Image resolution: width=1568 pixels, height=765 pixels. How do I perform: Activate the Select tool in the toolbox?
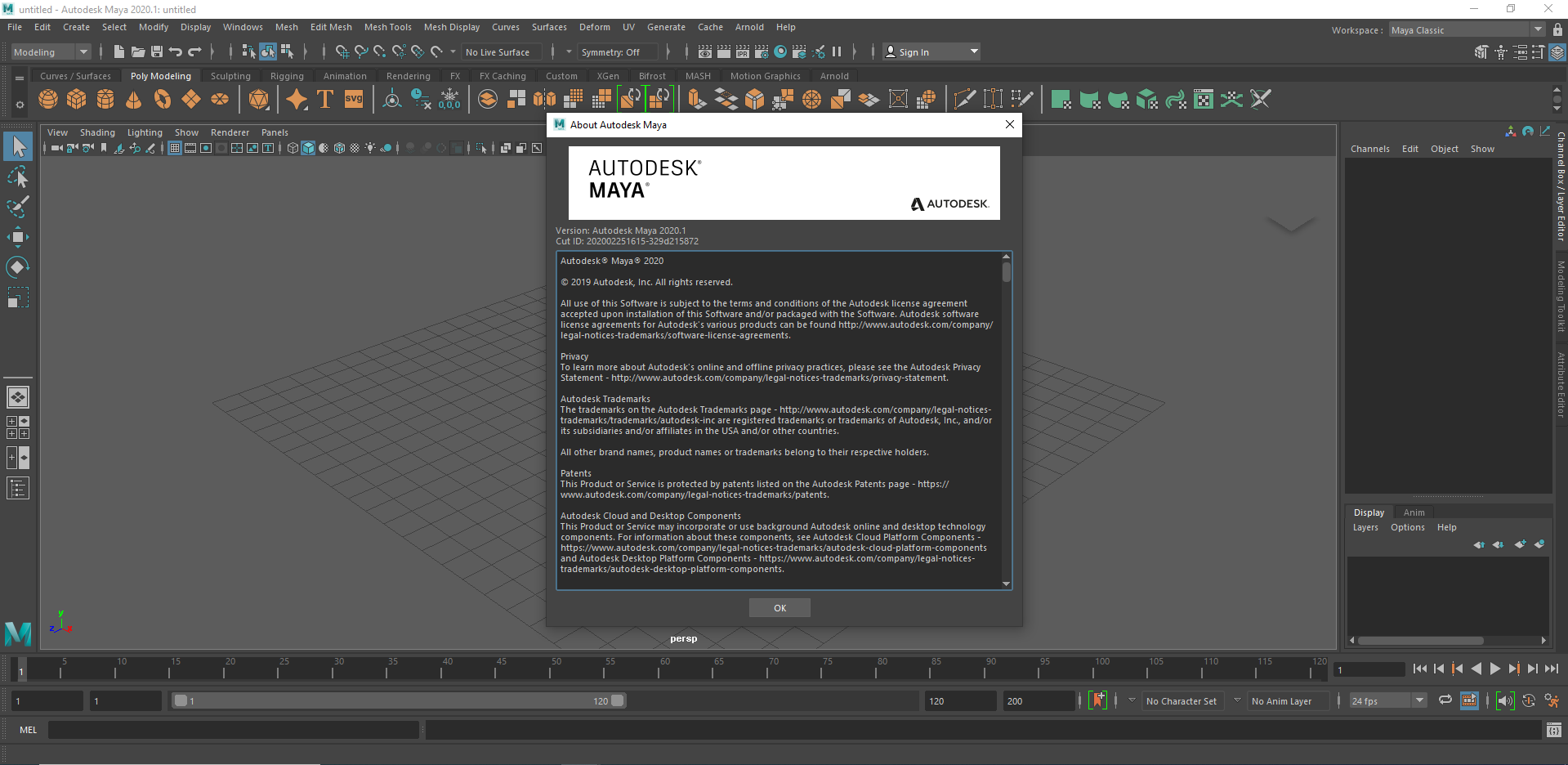tap(18, 146)
